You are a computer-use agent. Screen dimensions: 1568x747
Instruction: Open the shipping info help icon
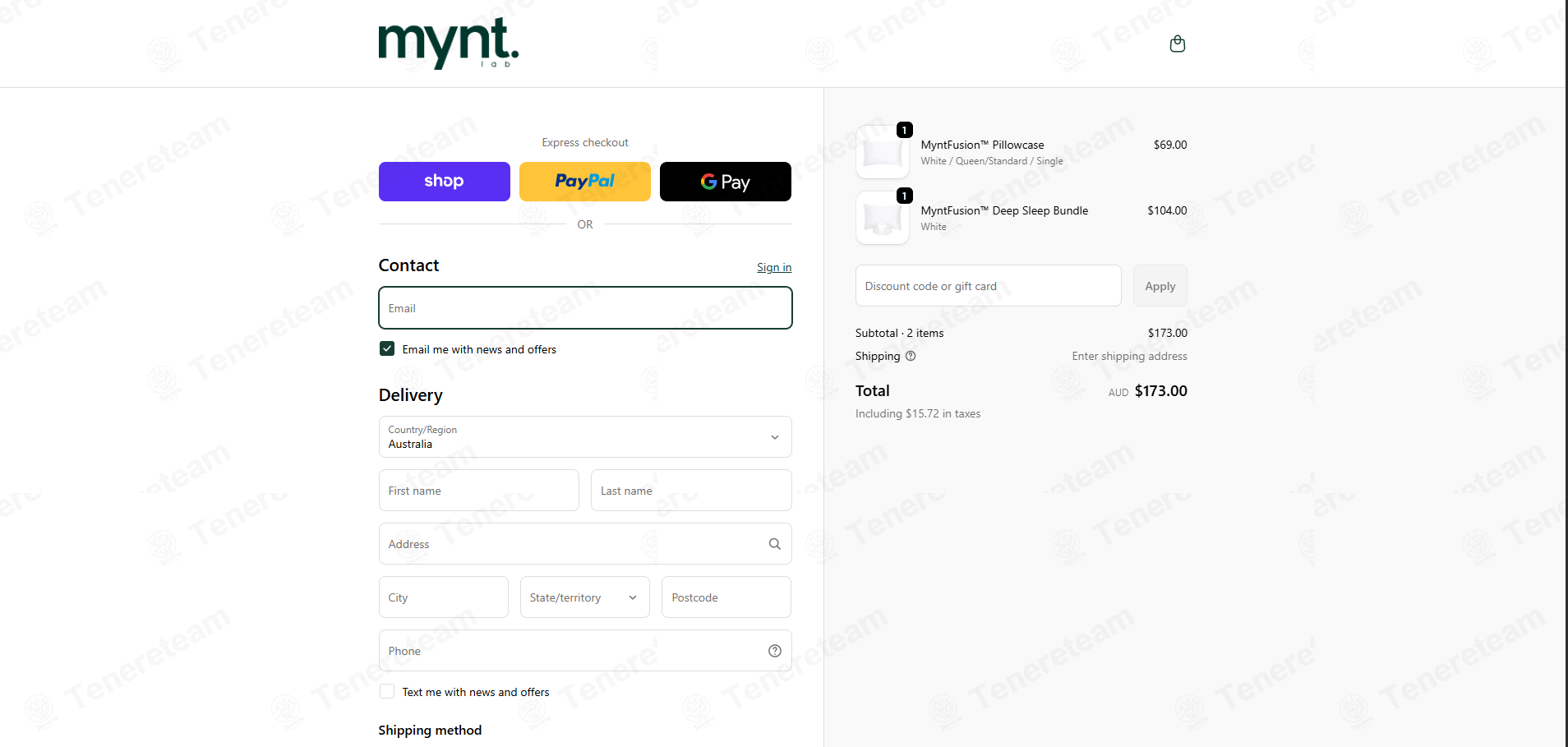click(911, 356)
